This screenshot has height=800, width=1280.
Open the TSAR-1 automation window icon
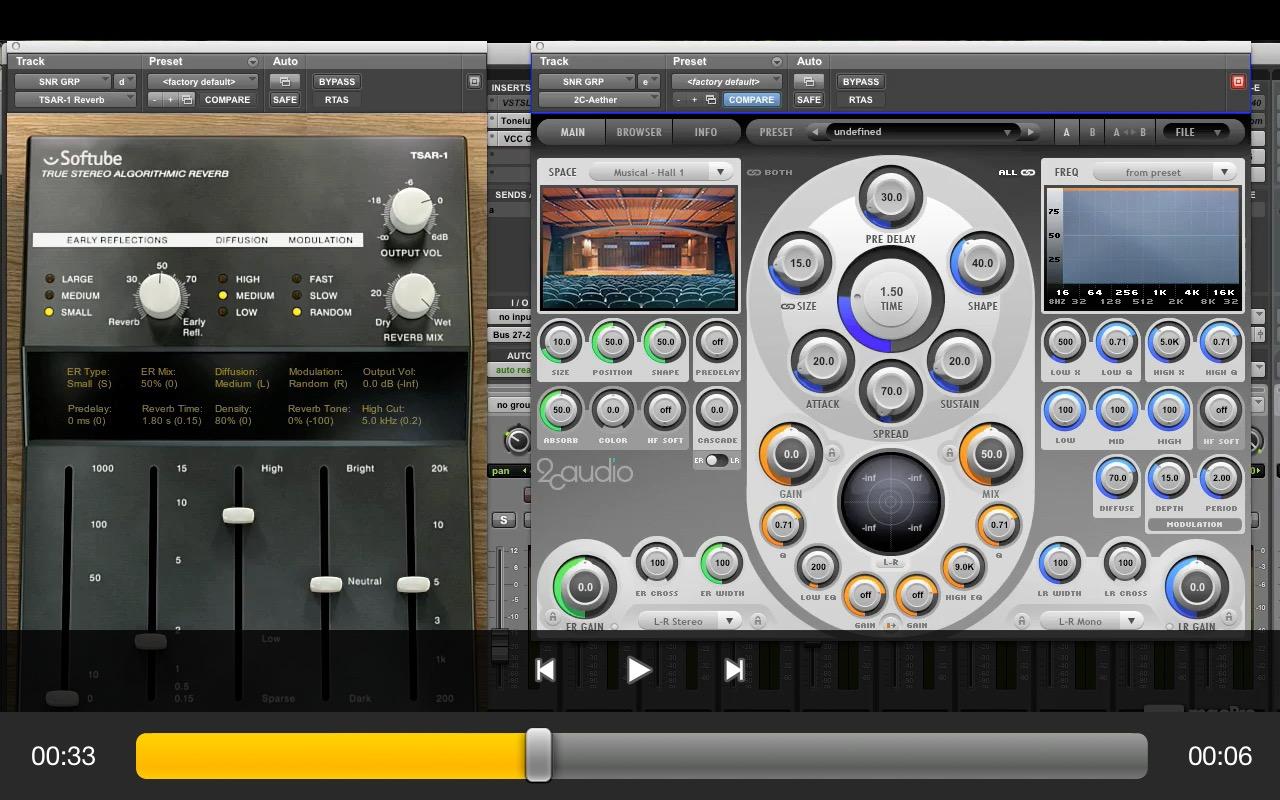pyautogui.click(x=285, y=82)
